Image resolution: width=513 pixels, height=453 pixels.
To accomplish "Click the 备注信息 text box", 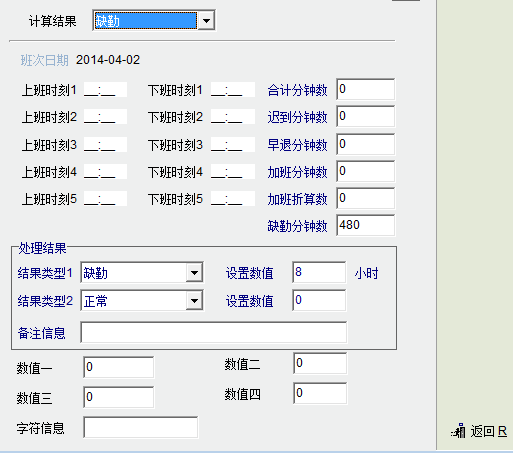I will [x=214, y=332].
